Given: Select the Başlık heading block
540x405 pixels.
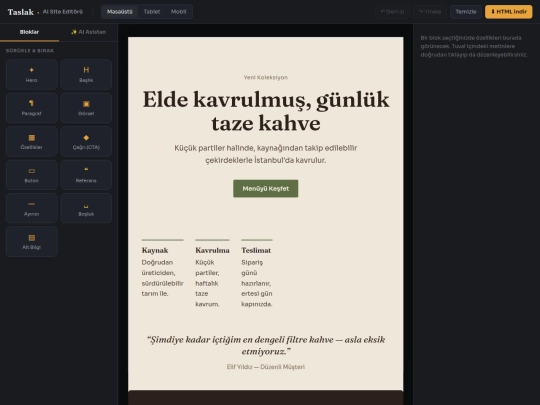Looking at the screenshot, I should 86,74.
